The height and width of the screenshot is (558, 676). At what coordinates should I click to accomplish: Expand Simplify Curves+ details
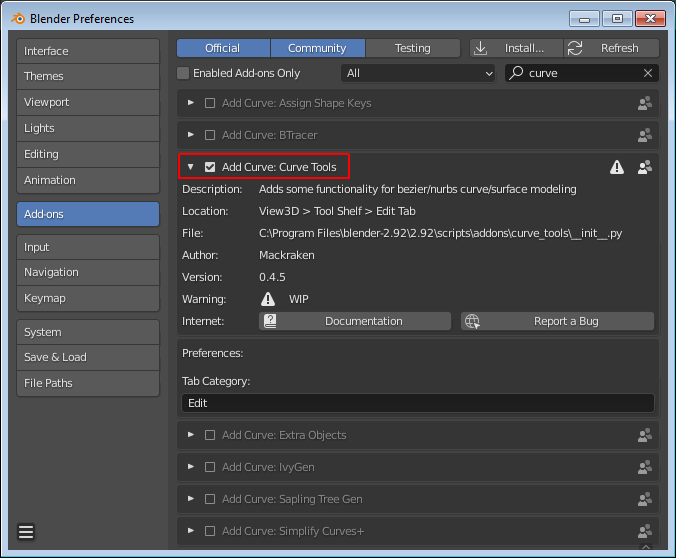(x=191, y=531)
